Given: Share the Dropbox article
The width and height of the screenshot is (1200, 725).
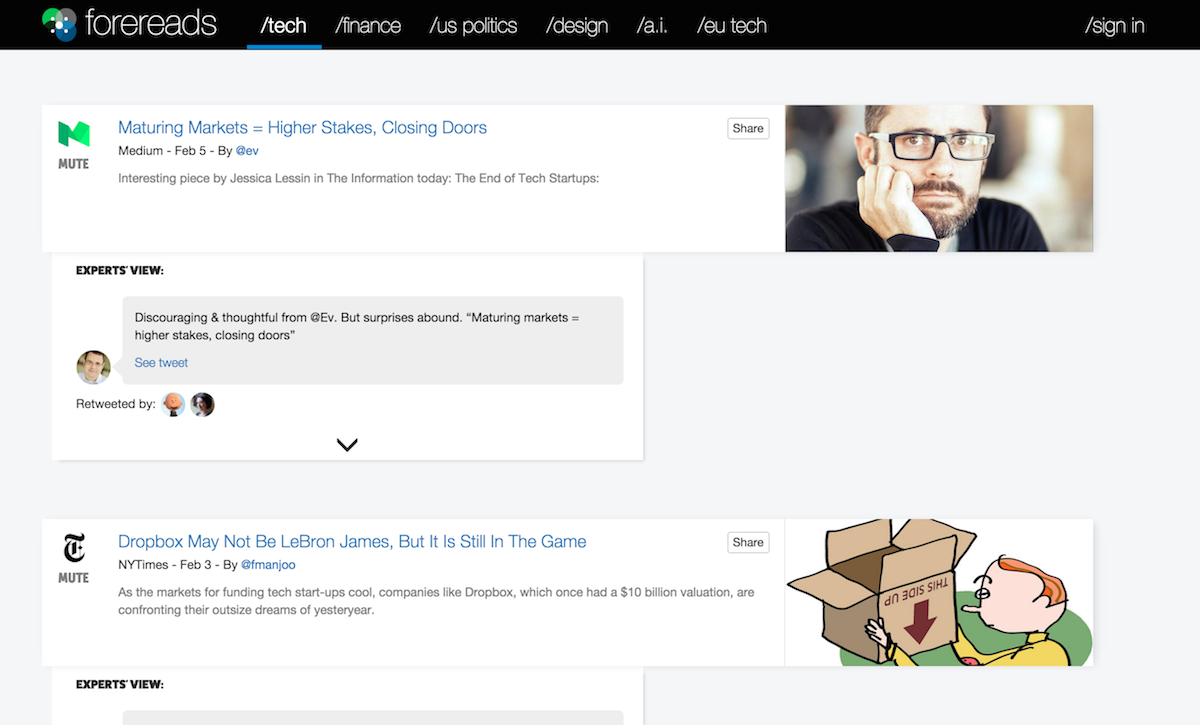Looking at the screenshot, I should coord(748,542).
